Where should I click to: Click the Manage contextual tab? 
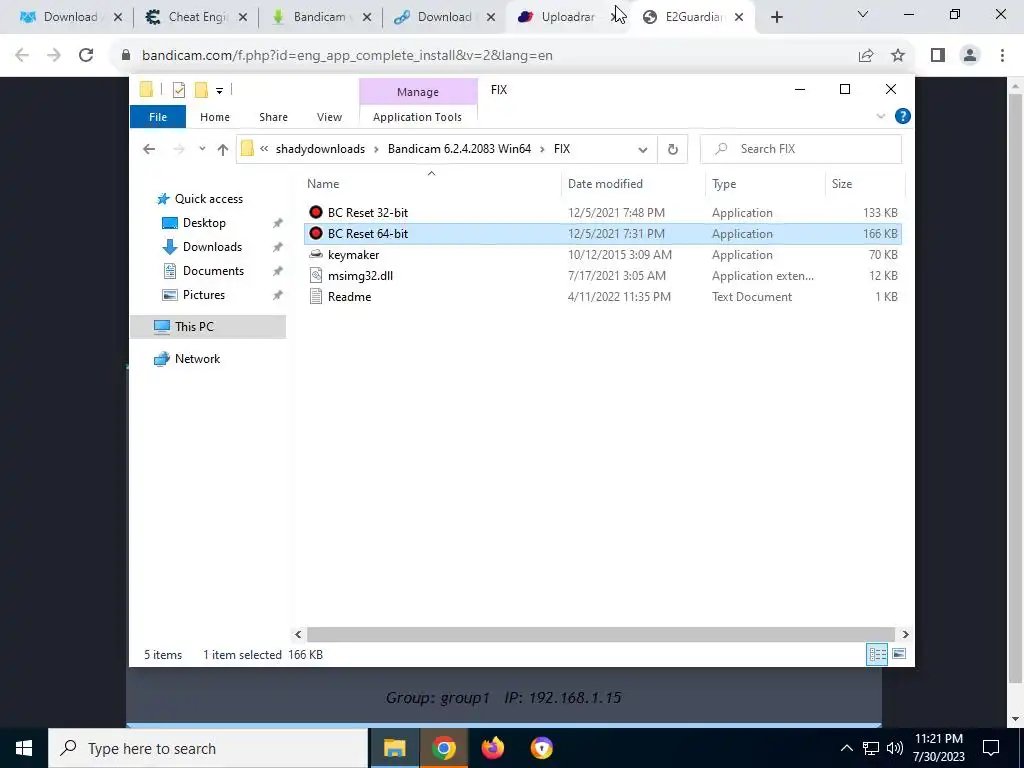[418, 92]
